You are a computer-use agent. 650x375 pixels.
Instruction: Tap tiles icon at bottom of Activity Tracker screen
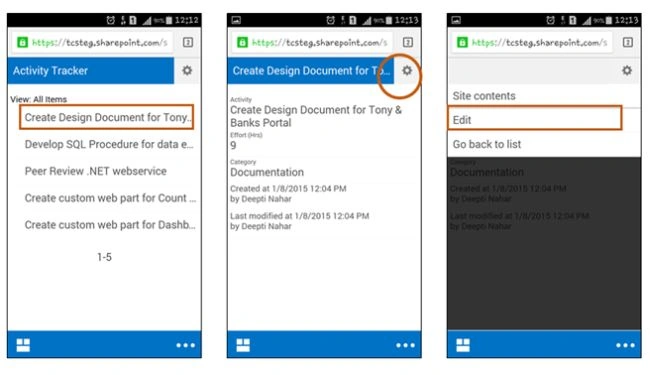point(23,345)
